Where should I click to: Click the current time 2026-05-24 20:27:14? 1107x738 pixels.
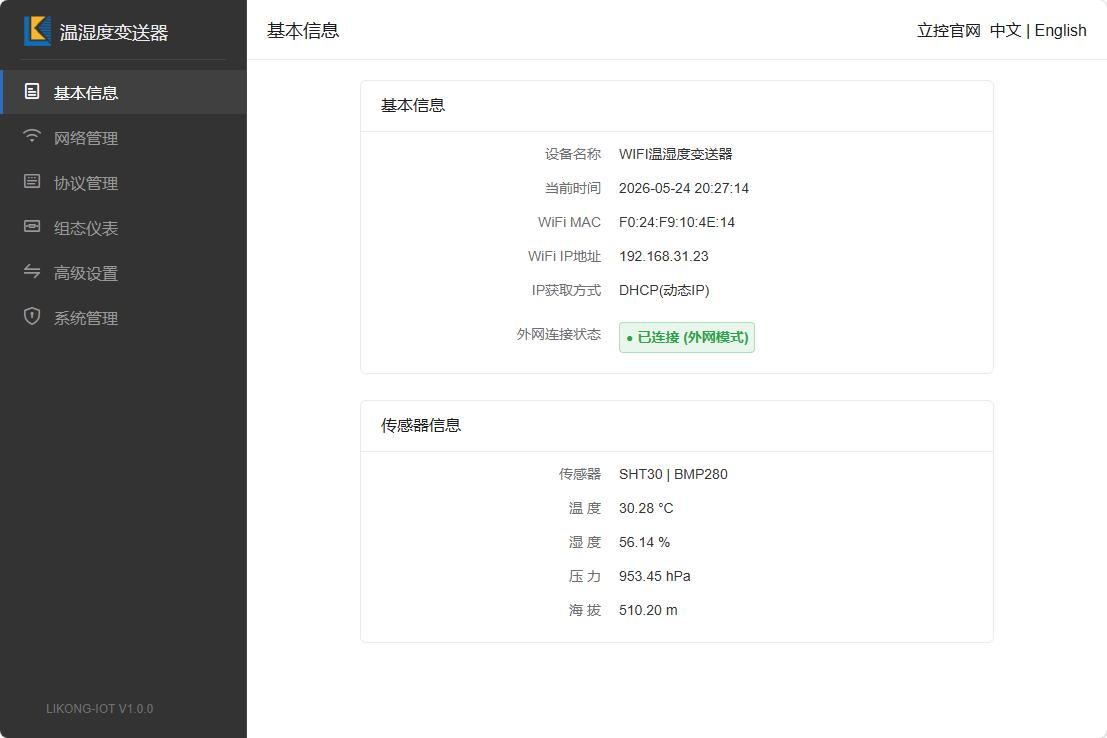point(683,188)
